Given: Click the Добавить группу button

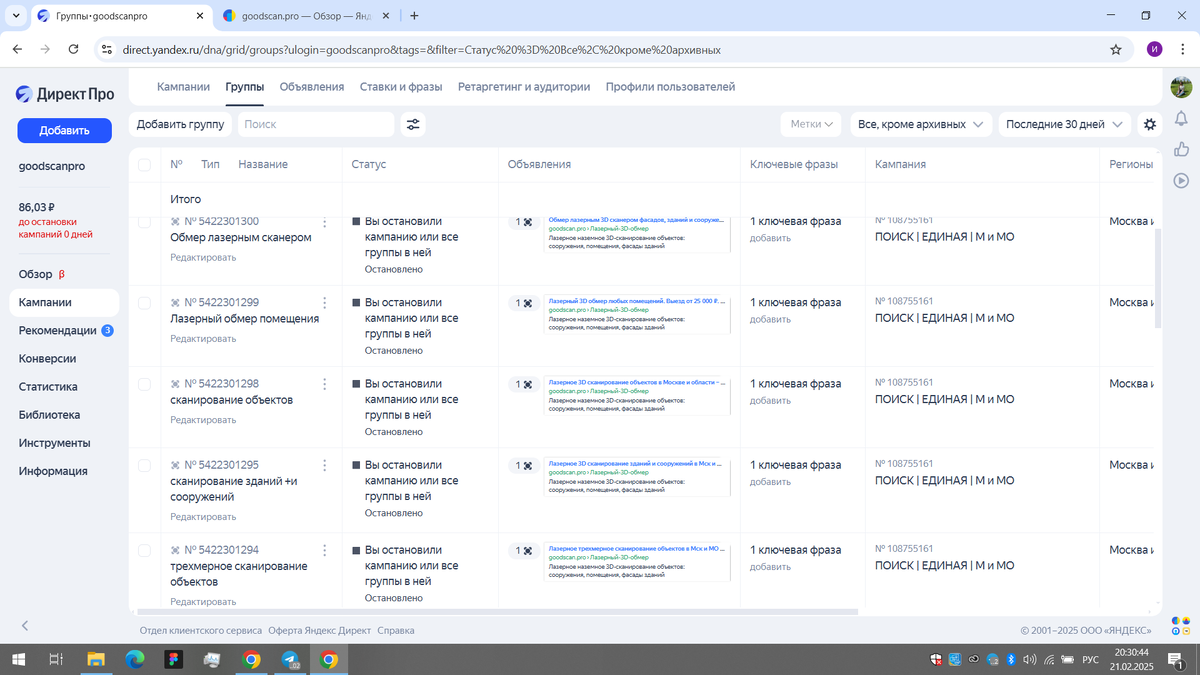Looking at the screenshot, I should click(180, 124).
